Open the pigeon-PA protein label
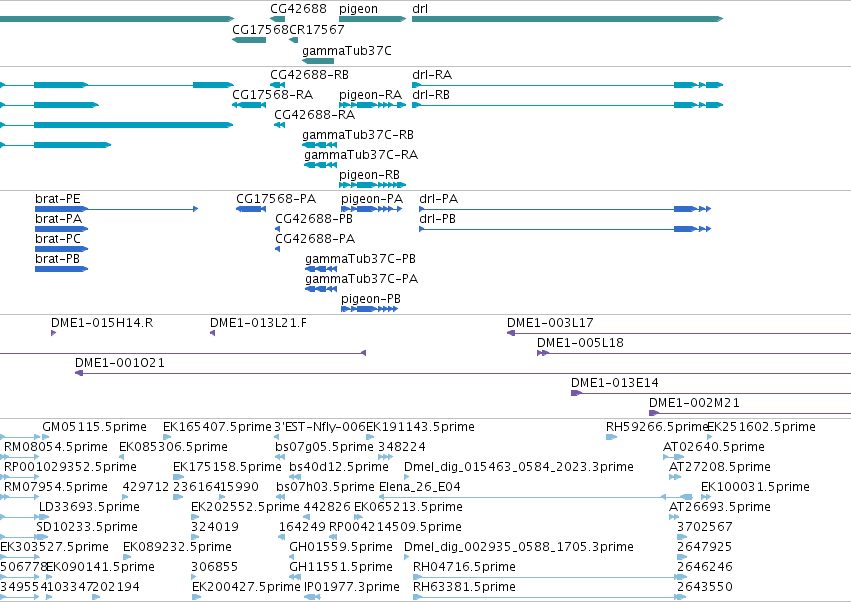851x602 pixels. (x=372, y=200)
